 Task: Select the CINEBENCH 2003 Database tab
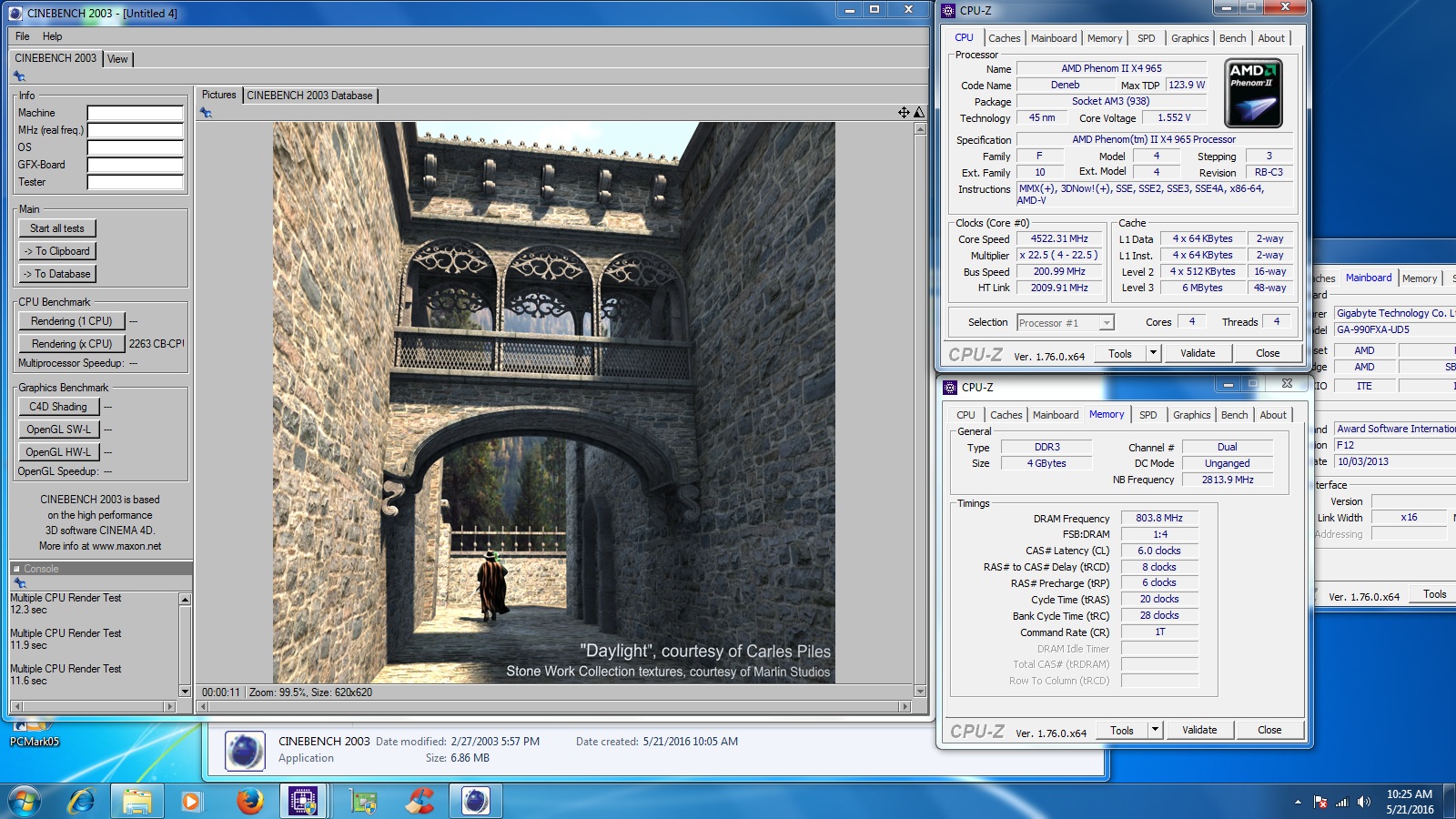[310, 96]
